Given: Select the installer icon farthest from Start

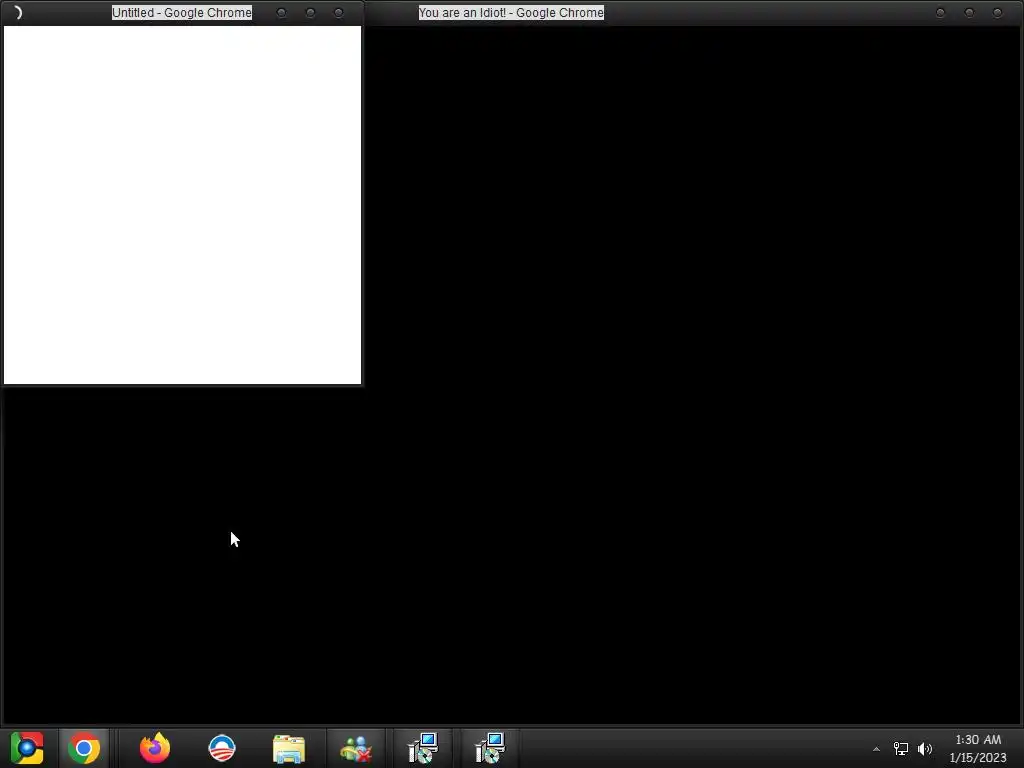Looking at the screenshot, I should (x=490, y=748).
